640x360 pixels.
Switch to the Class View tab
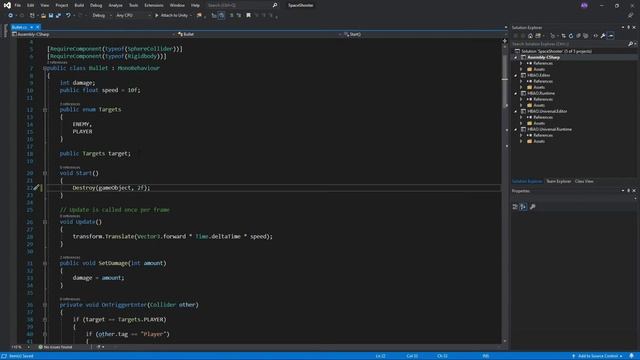point(584,181)
